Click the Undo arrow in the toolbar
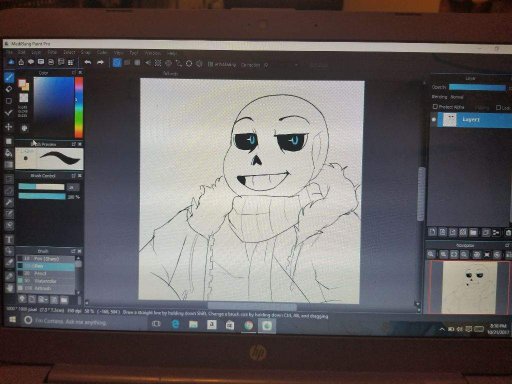This screenshot has width=512, height=384. tap(88, 62)
